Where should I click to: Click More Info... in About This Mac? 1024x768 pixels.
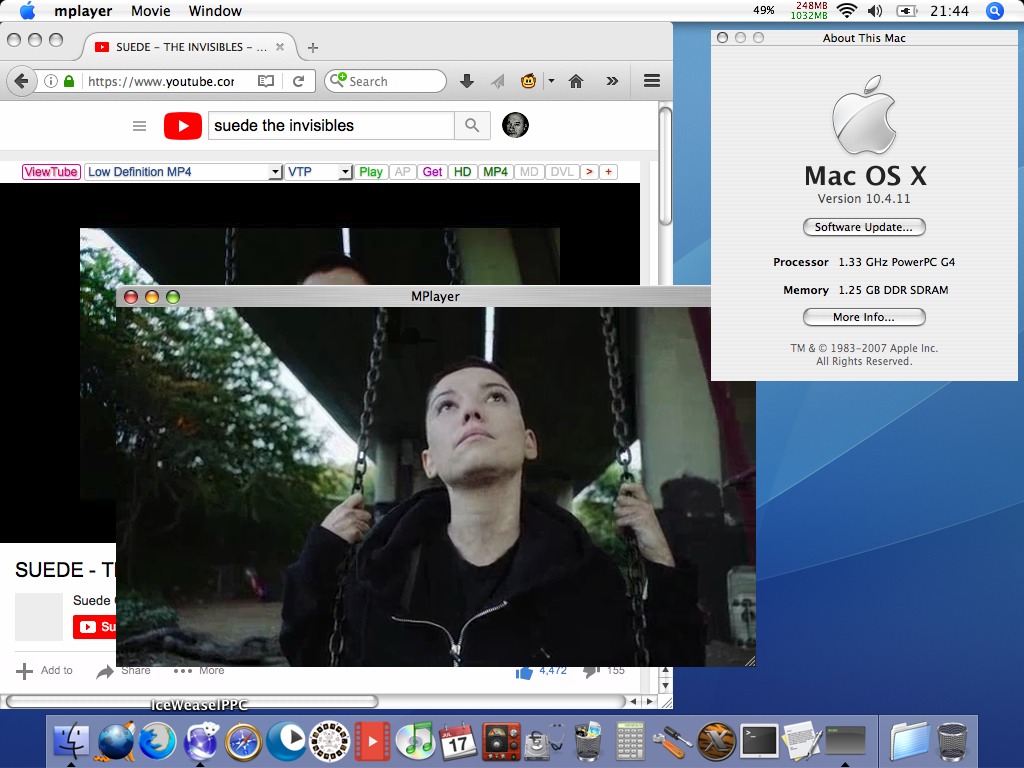[864, 317]
